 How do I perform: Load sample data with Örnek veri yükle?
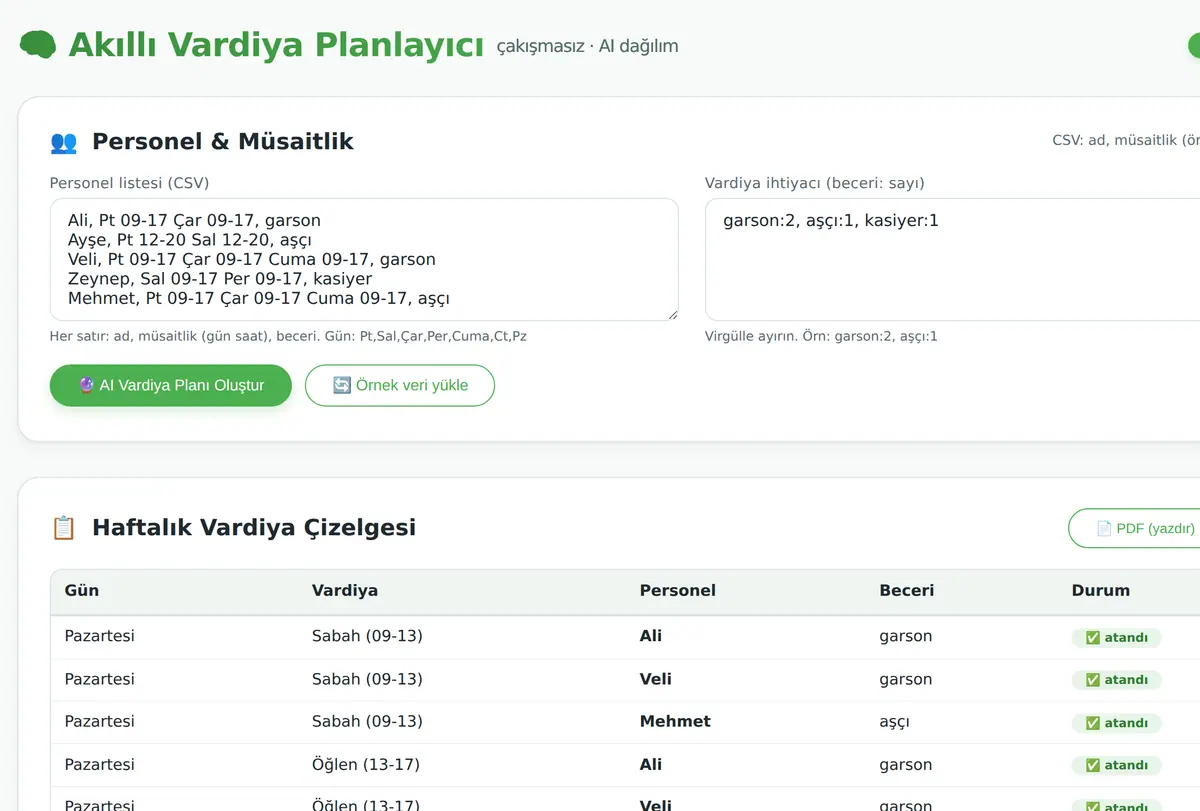tap(400, 386)
